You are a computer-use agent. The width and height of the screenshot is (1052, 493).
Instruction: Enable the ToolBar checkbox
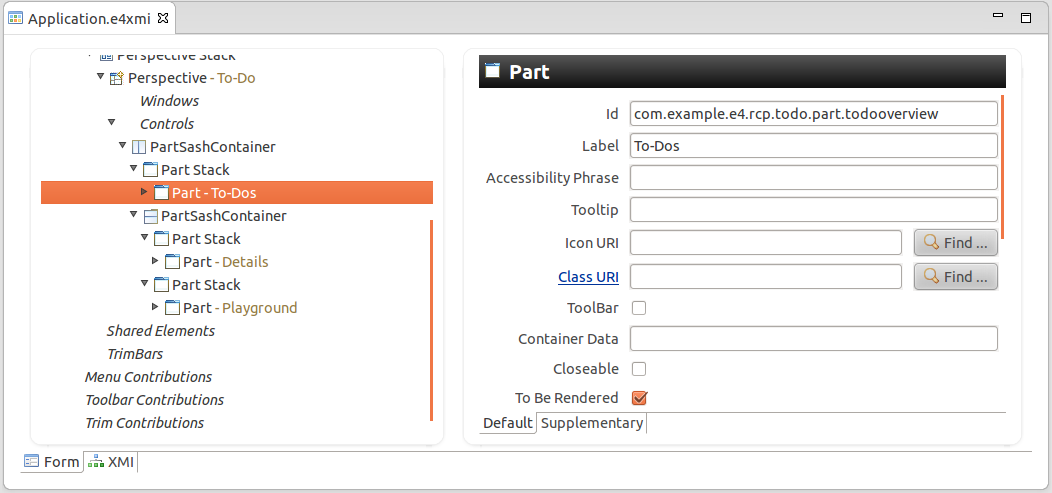[639, 308]
